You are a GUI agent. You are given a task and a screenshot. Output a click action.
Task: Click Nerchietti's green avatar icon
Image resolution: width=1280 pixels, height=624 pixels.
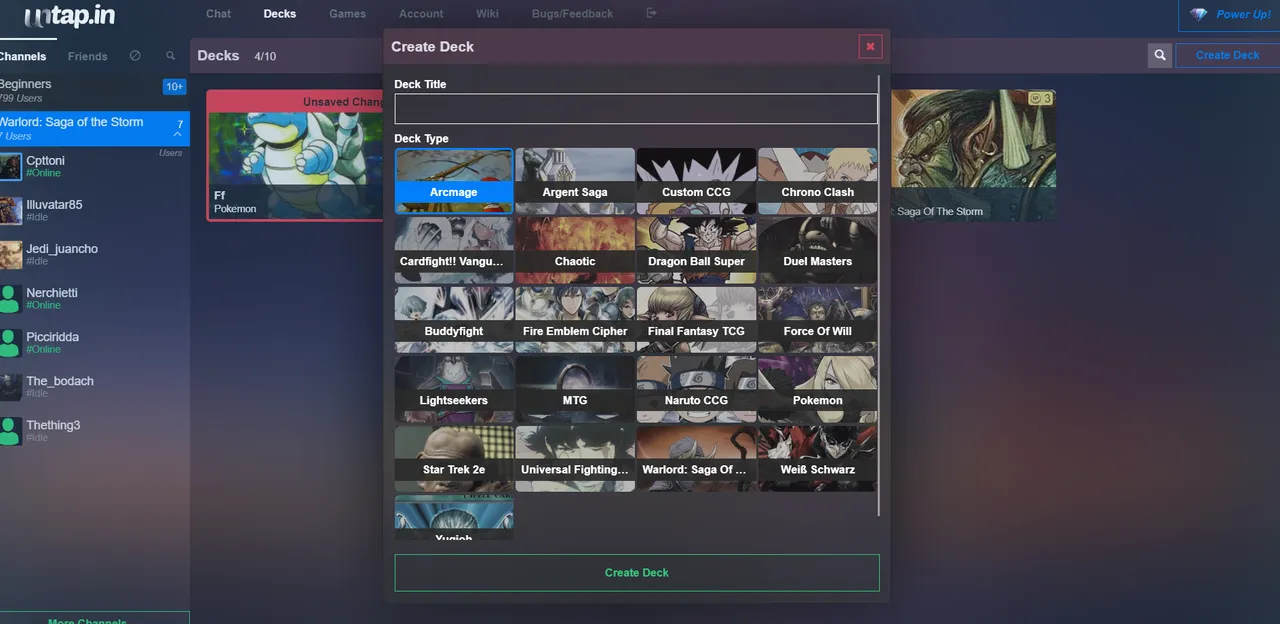click(10, 298)
